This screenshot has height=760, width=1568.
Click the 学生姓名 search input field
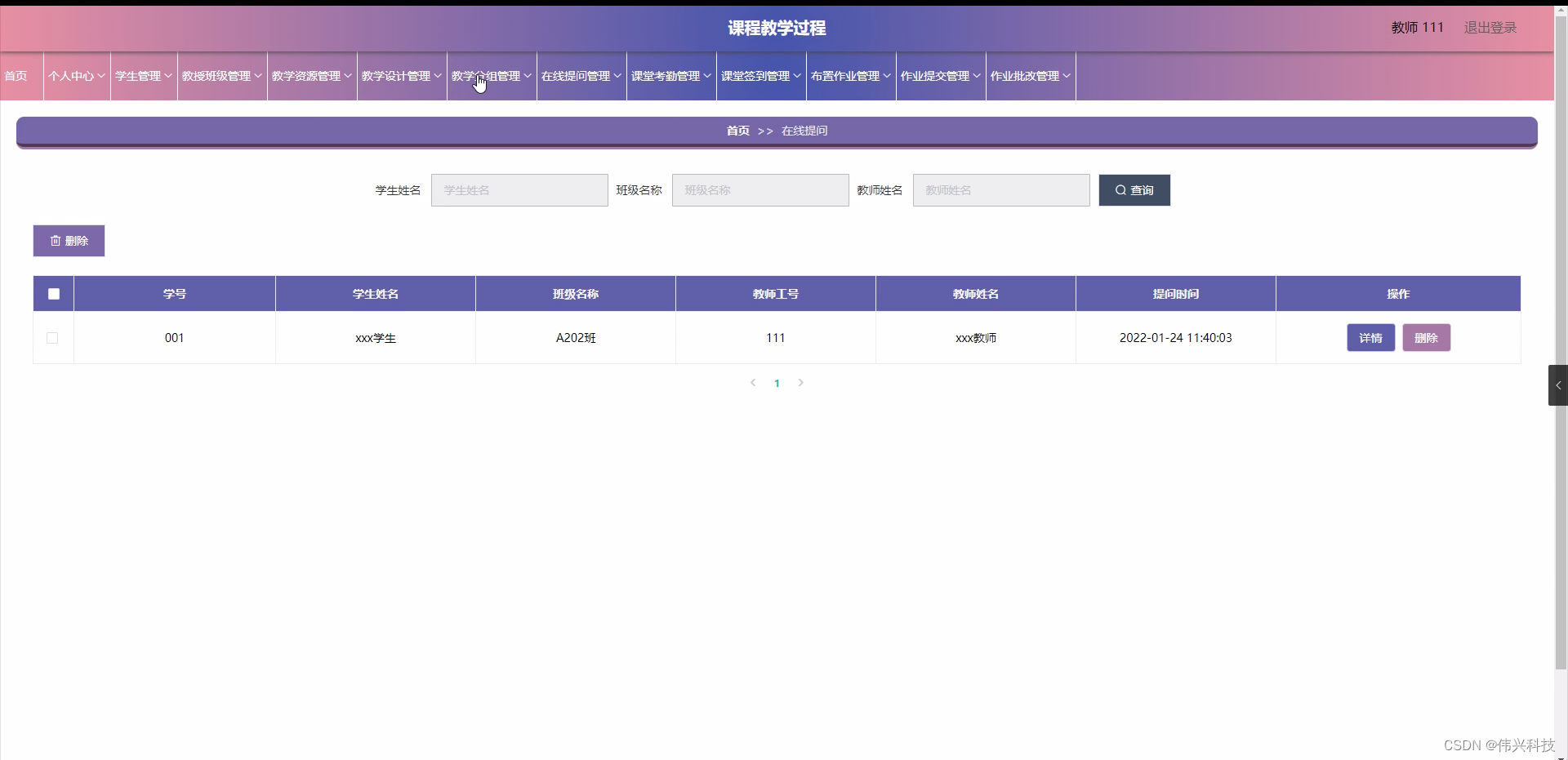pyautogui.click(x=519, y=190)
